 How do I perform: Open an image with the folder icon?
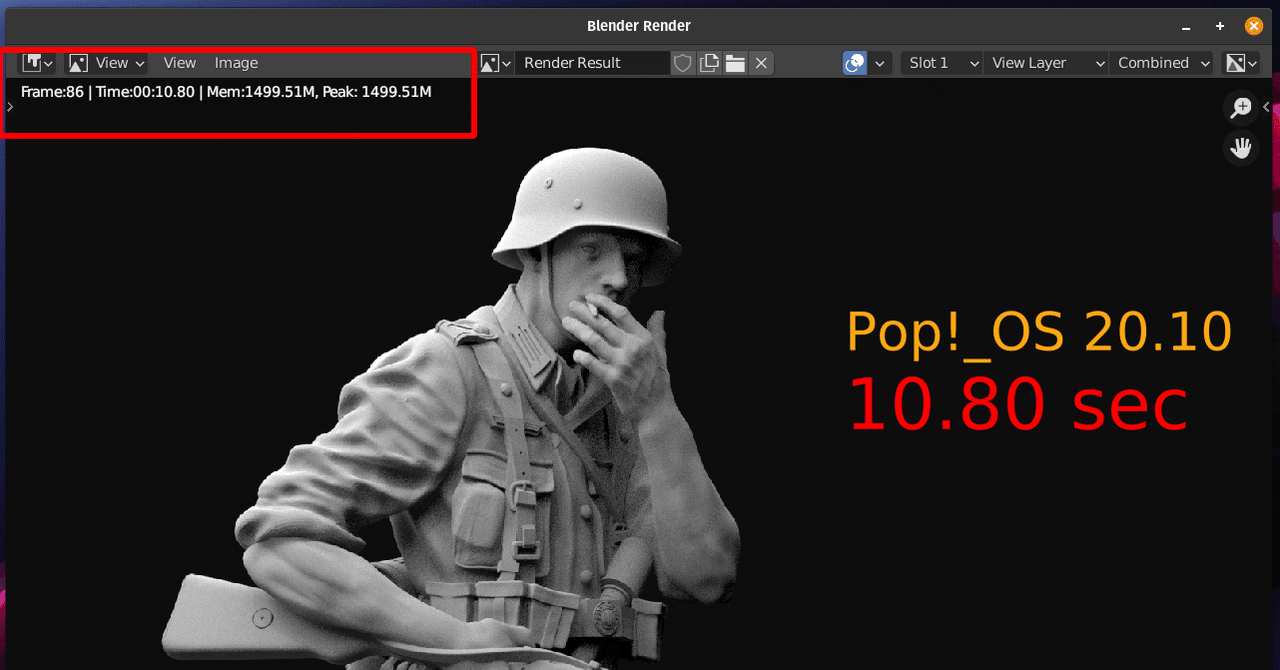735,62
